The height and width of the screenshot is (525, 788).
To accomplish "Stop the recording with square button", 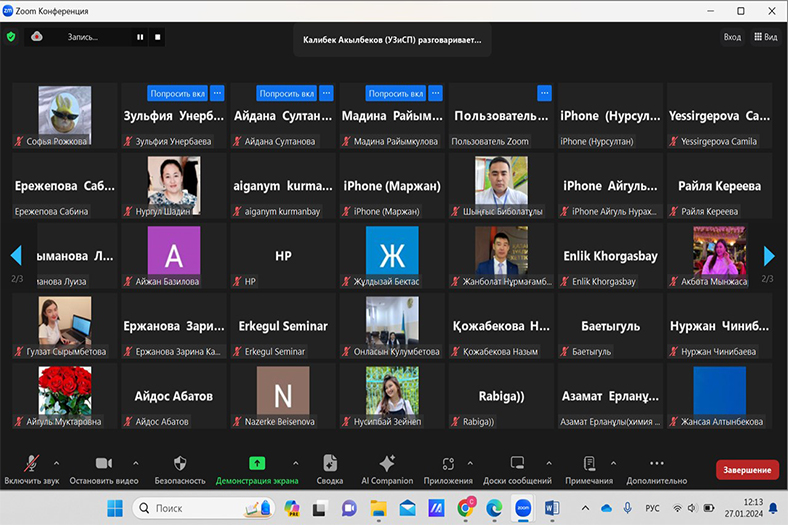I will tap(157, 37).
